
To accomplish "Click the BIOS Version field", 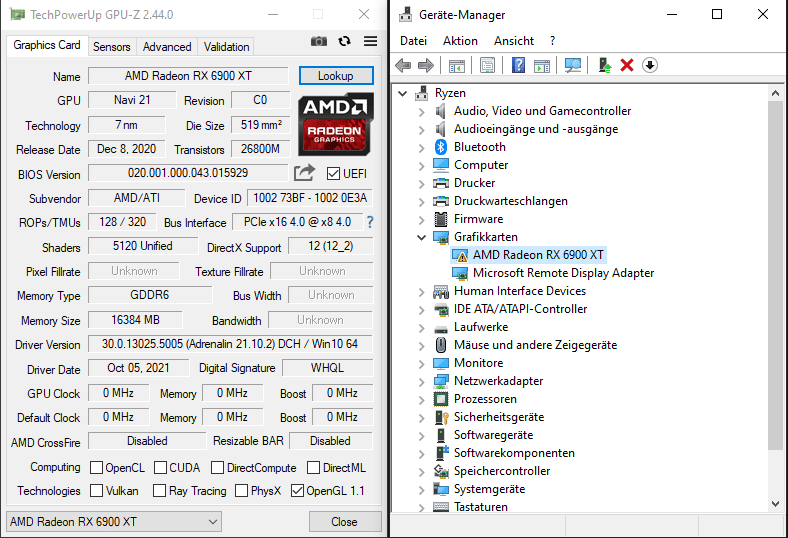I will tap(188, 173).
